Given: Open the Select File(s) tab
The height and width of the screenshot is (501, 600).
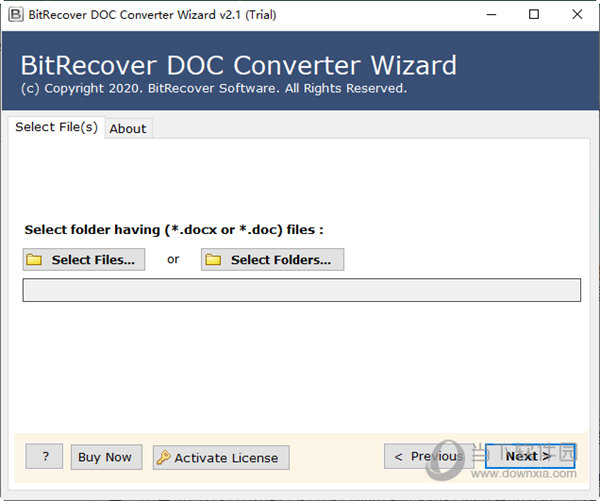Looking at the screenshot, I should (x=57, y=127).
